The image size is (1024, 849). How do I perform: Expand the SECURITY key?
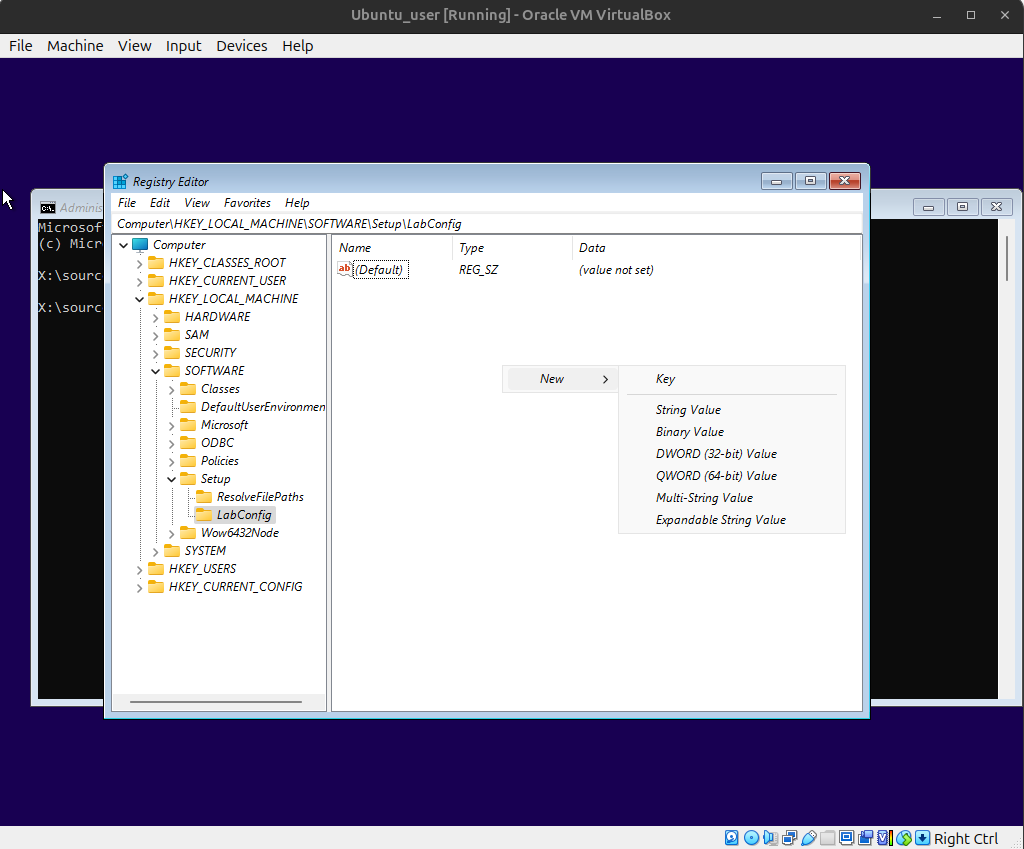(155, 353)
